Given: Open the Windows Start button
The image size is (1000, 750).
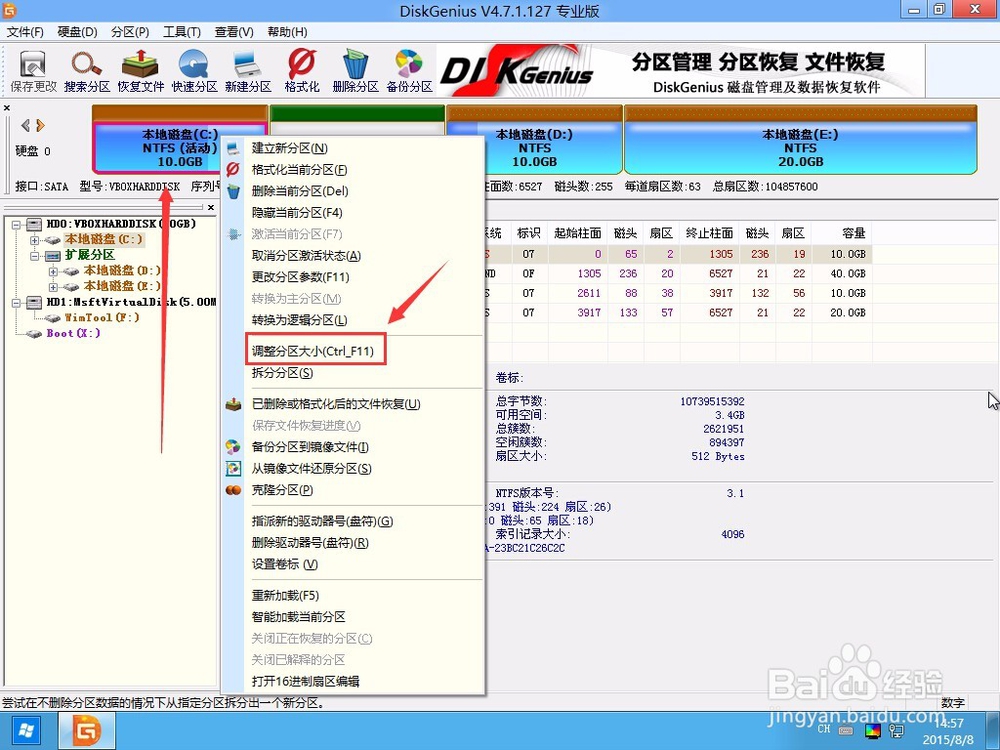Looking at the screenshot, I should click(x=27, y=731).
